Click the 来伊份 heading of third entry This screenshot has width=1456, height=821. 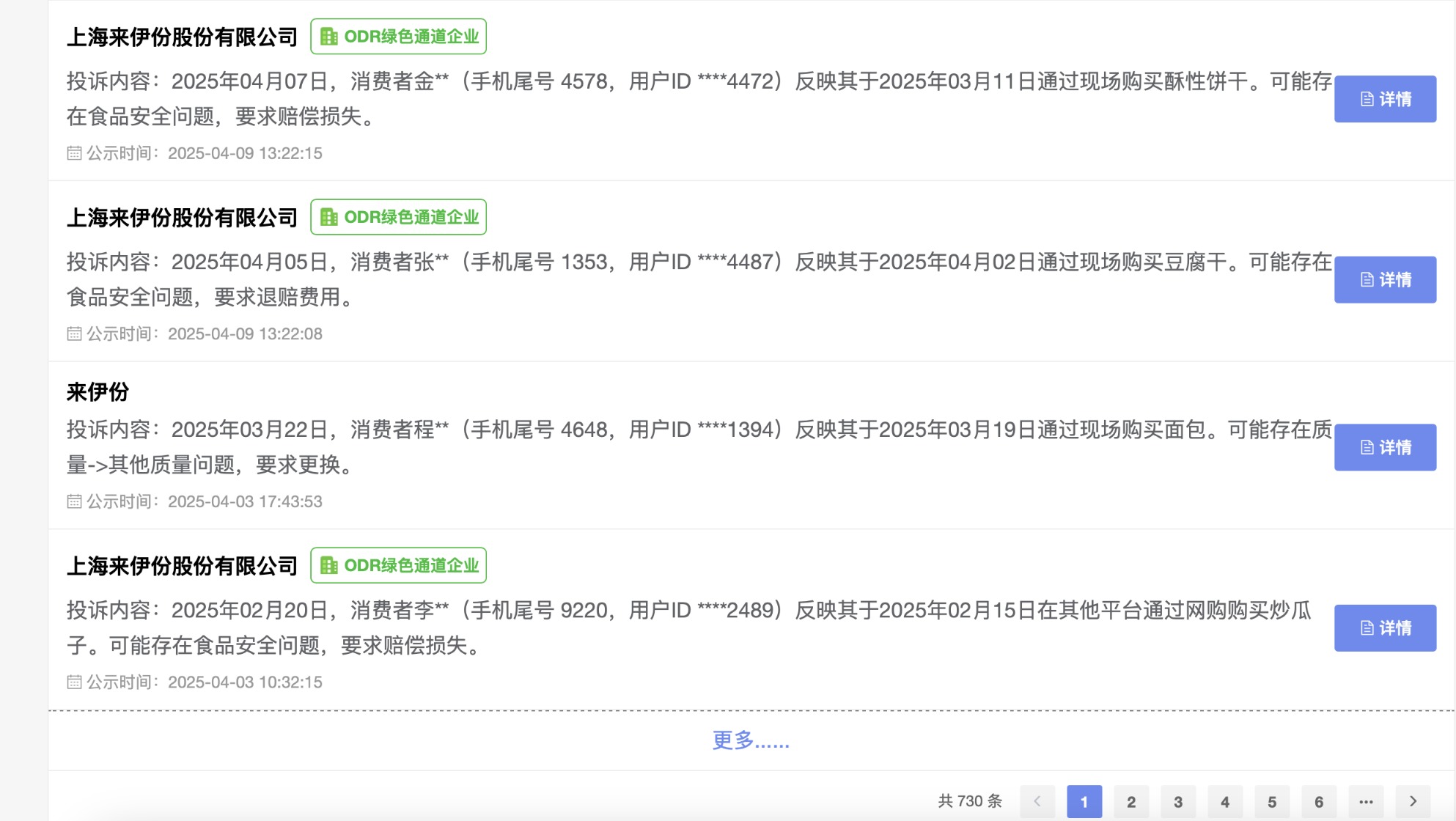coord(98,392)
